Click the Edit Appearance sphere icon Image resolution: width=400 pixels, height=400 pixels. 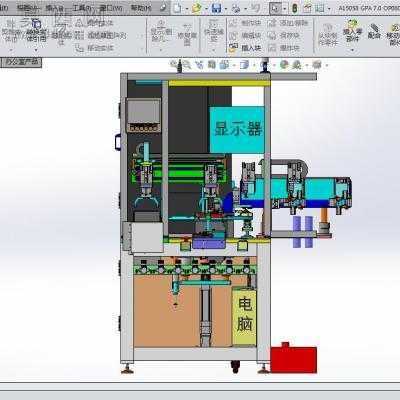284,64
